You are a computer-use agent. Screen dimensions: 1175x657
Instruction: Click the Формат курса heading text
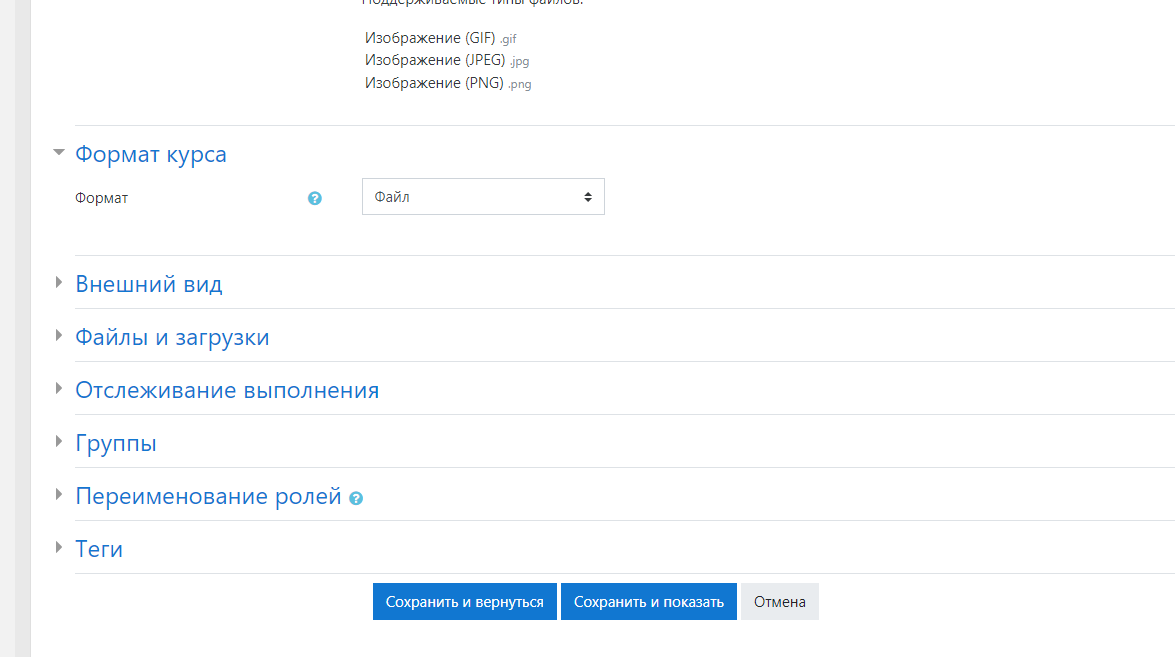(x=151, y=155)
